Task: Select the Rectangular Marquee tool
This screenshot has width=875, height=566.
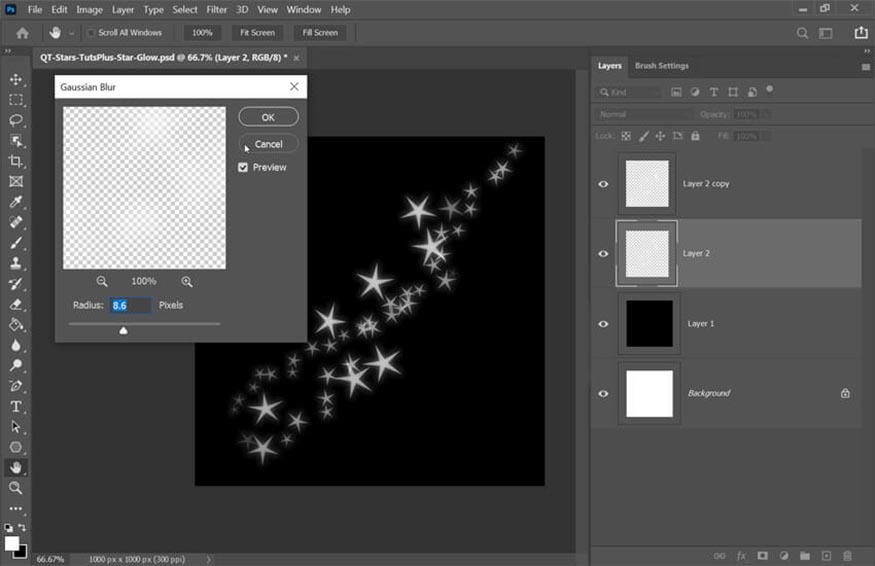Action: (x=16, y=100)
